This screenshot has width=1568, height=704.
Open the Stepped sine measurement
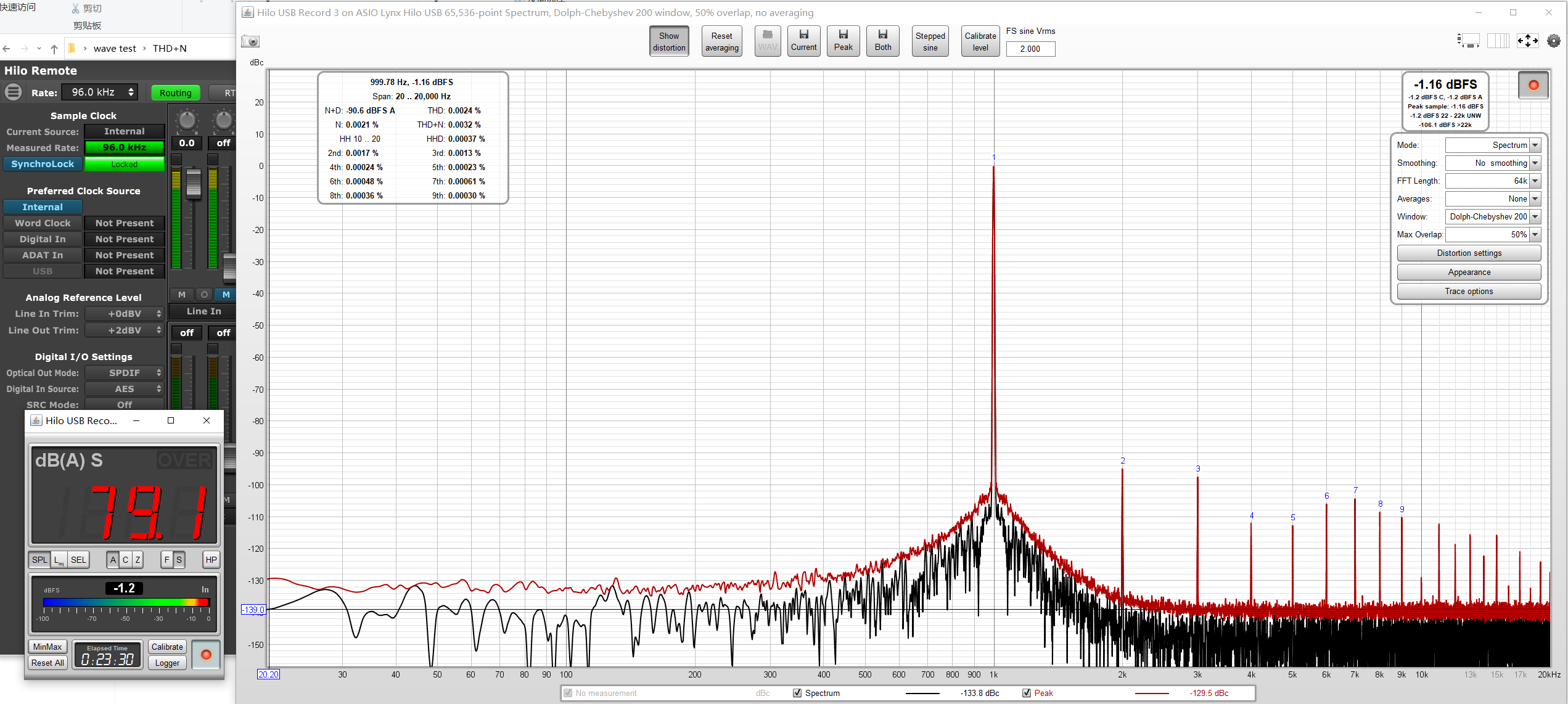[x=930, y=41]
